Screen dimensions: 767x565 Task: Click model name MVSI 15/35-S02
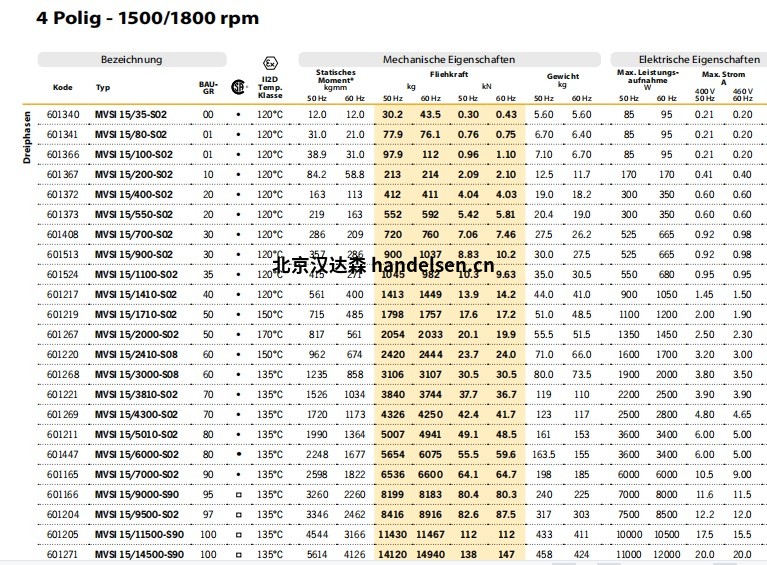pos(131,114)
